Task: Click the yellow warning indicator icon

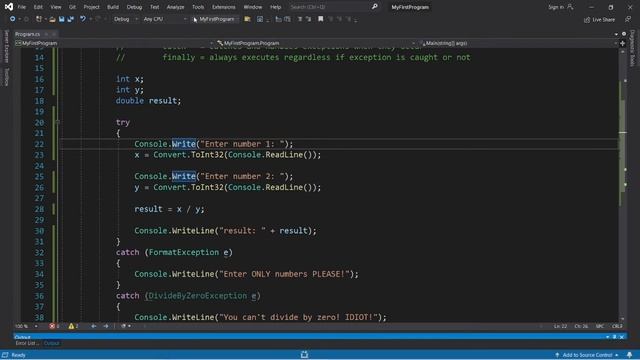Action: (x=71, y=326)
